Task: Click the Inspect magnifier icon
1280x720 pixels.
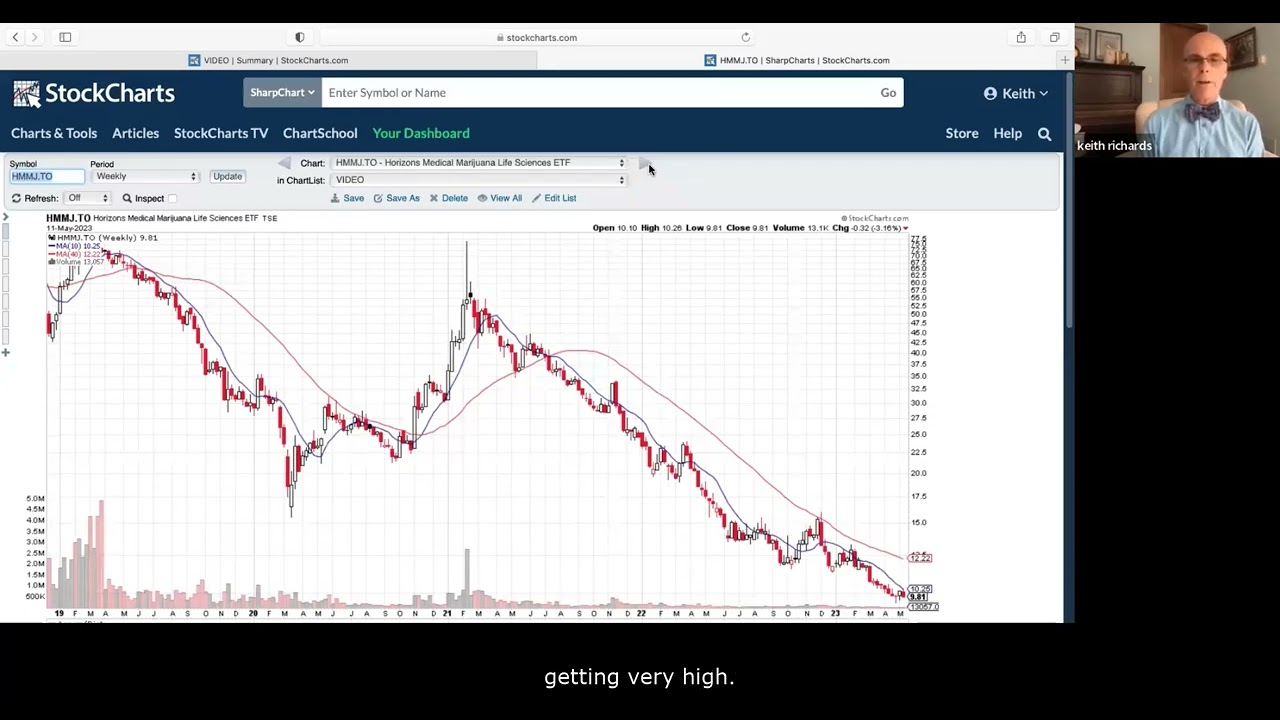Action: pyautogui.click(x=127, y=198)
